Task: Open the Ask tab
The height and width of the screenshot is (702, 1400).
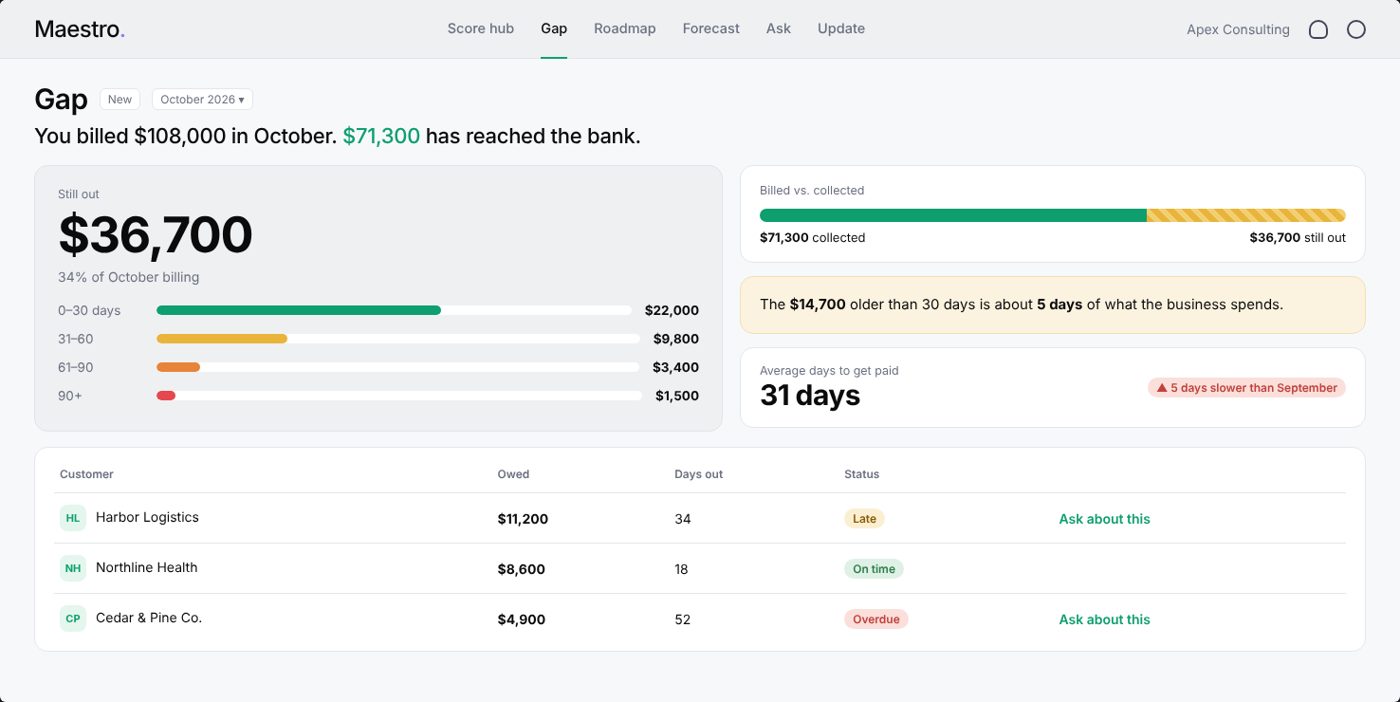Action: pos(778,28)
